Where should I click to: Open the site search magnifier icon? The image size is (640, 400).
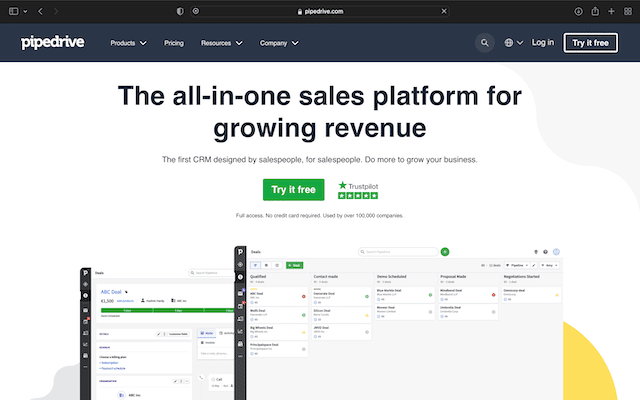click(x=484, y=42)
